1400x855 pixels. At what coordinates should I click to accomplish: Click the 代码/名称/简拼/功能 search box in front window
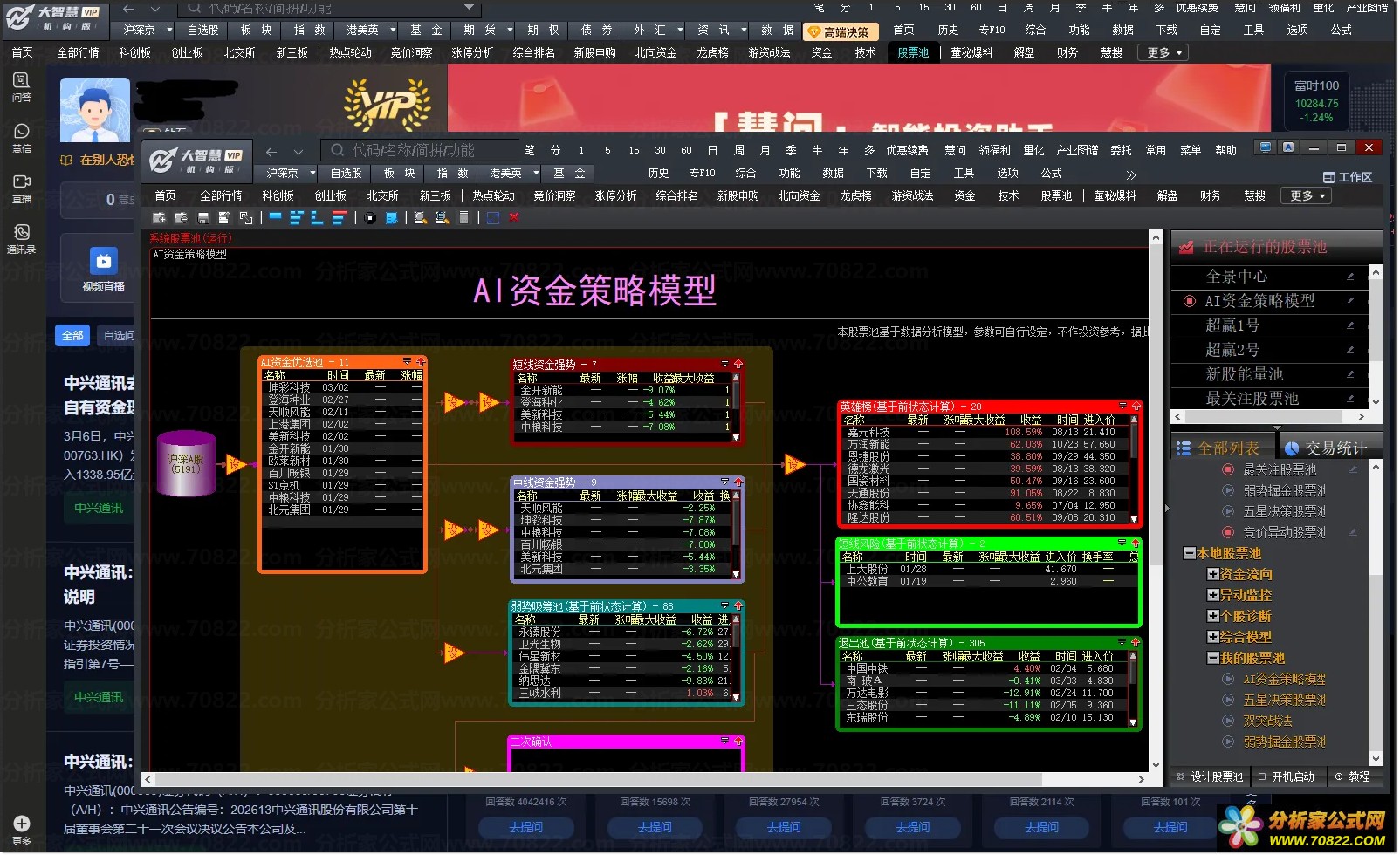[422, 150]
